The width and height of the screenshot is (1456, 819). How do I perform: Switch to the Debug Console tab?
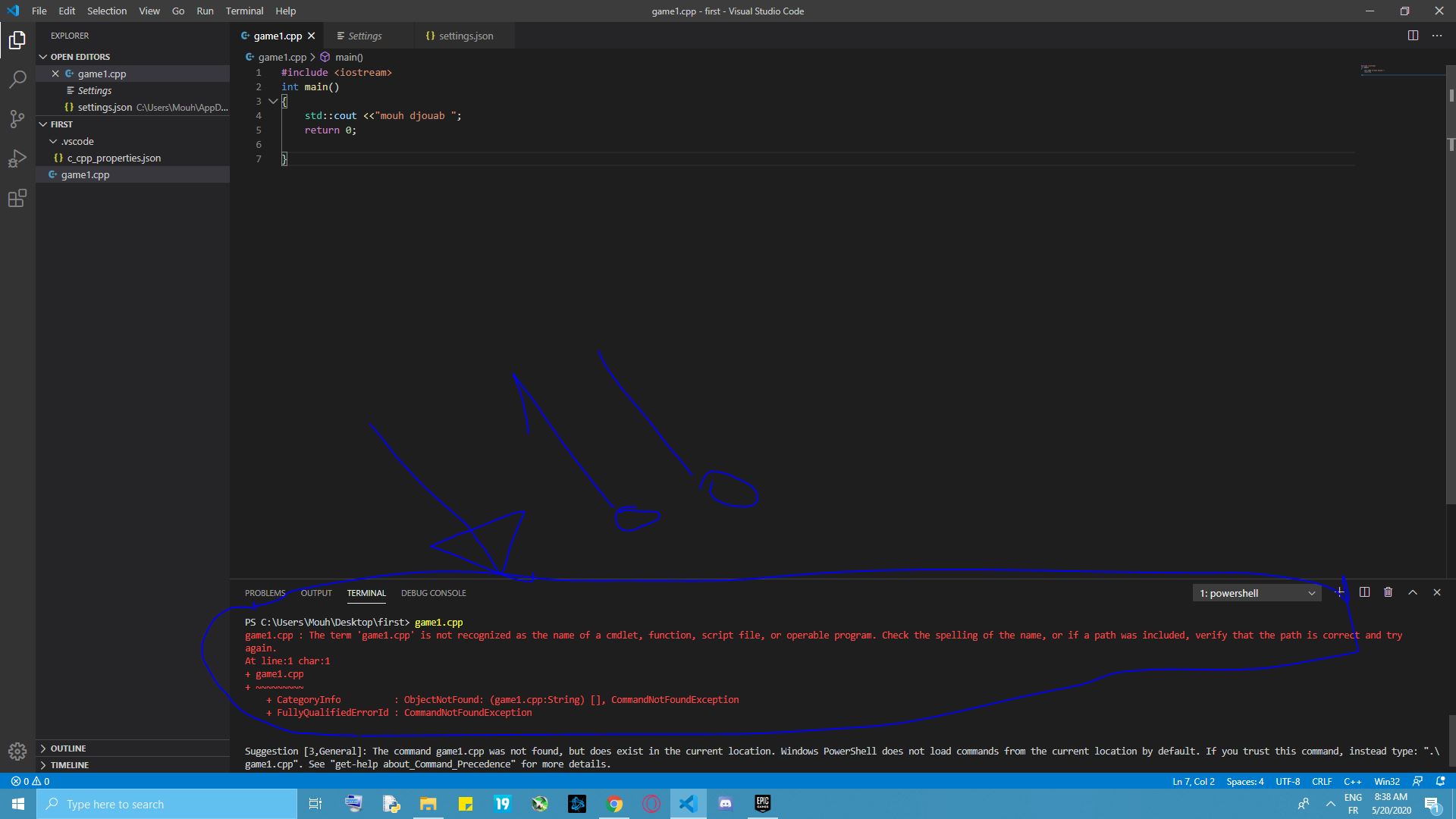coord(433,593)
